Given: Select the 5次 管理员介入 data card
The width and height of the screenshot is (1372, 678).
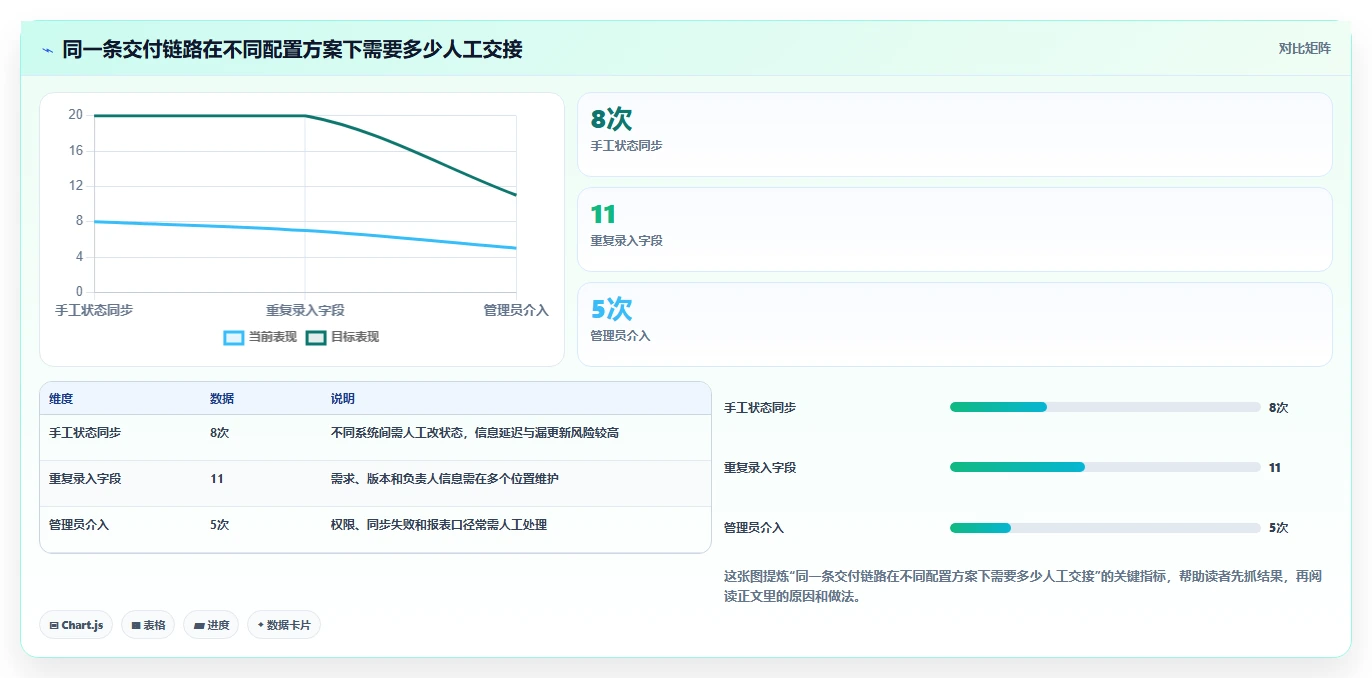Looking at the screenshot, I should pyautogui.click(x=955, y=324).
